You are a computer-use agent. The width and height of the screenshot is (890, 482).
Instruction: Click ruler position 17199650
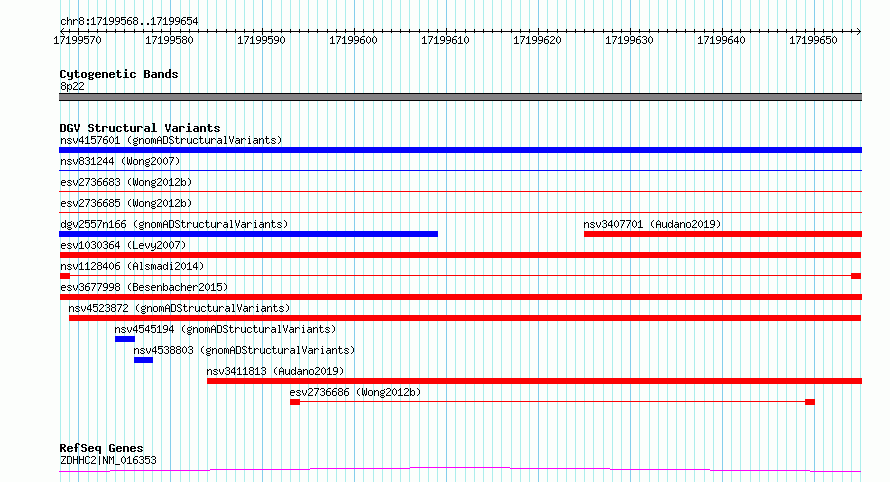coord(813,40)
